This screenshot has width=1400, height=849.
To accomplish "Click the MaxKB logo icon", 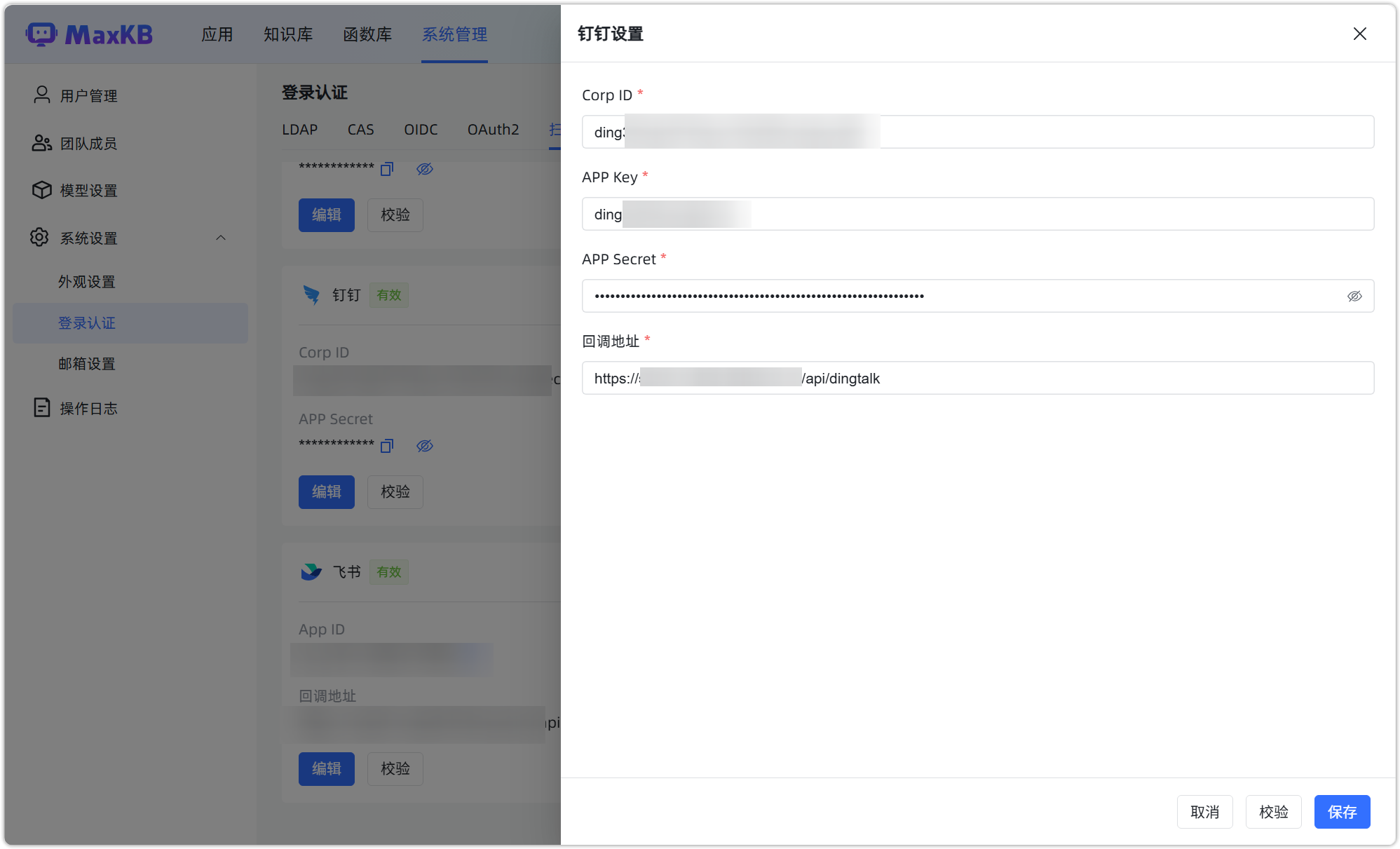I will click(x=41, y=34).
